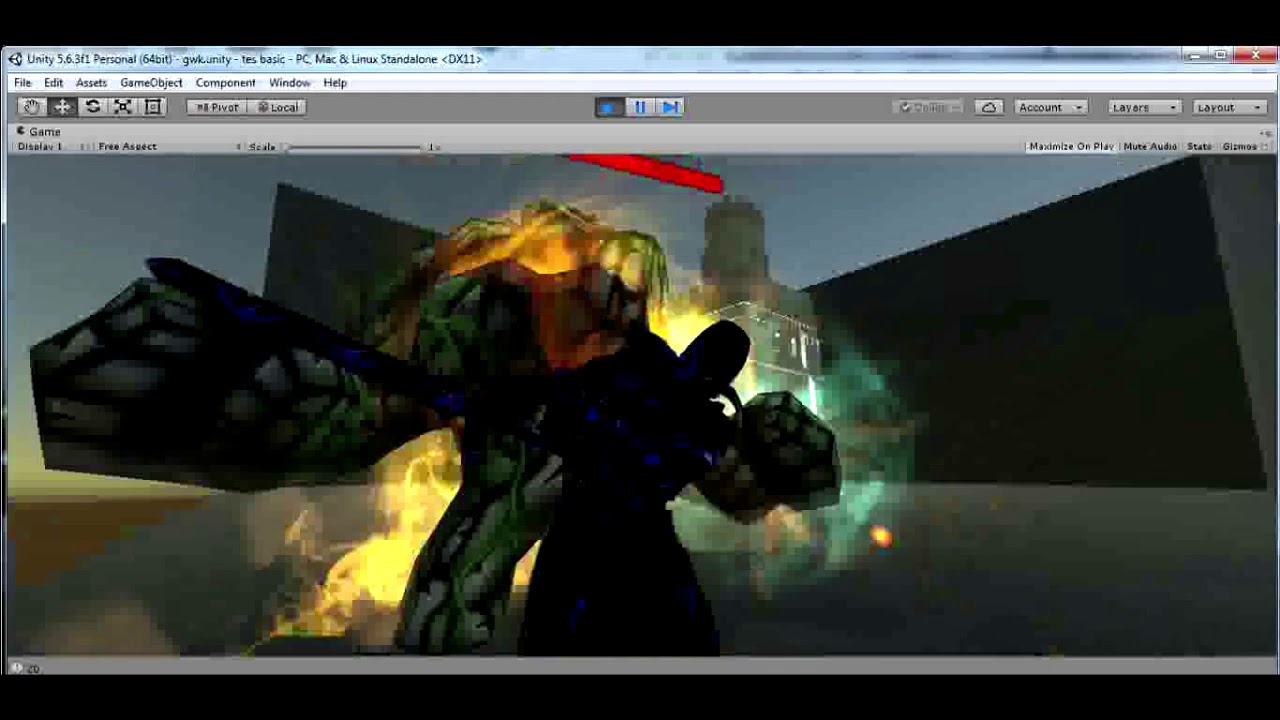Open the Help menu
This screenshot has width=1280, height=720.
tap(335, 83)
